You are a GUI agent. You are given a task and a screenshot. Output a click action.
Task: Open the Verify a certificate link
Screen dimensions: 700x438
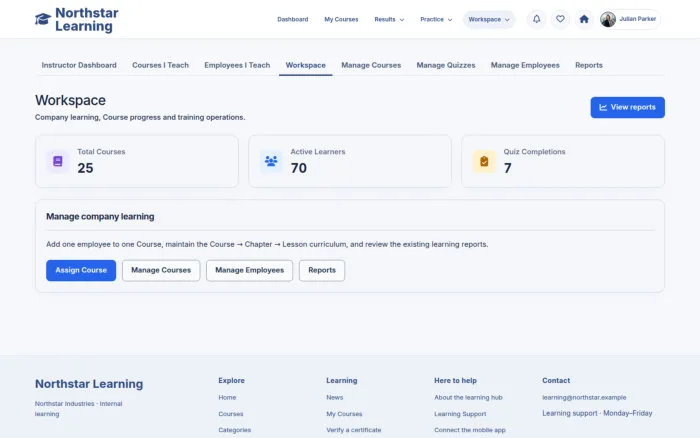(354, 430)
